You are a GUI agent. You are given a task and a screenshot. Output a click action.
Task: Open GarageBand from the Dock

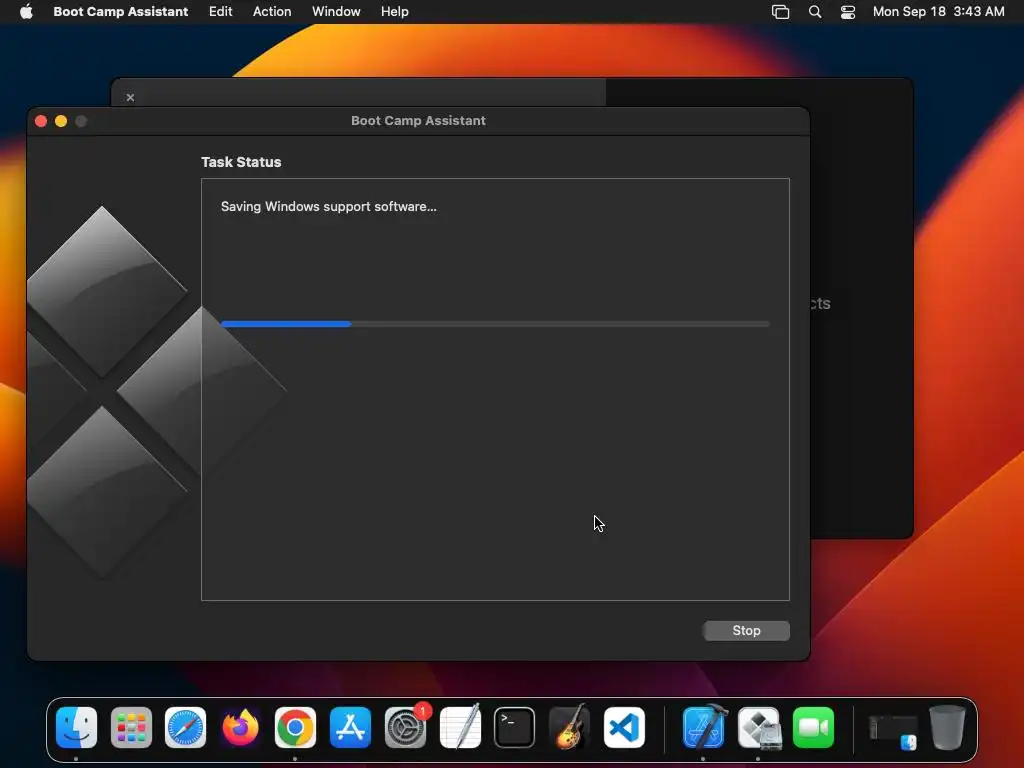[x=569, y=727]
